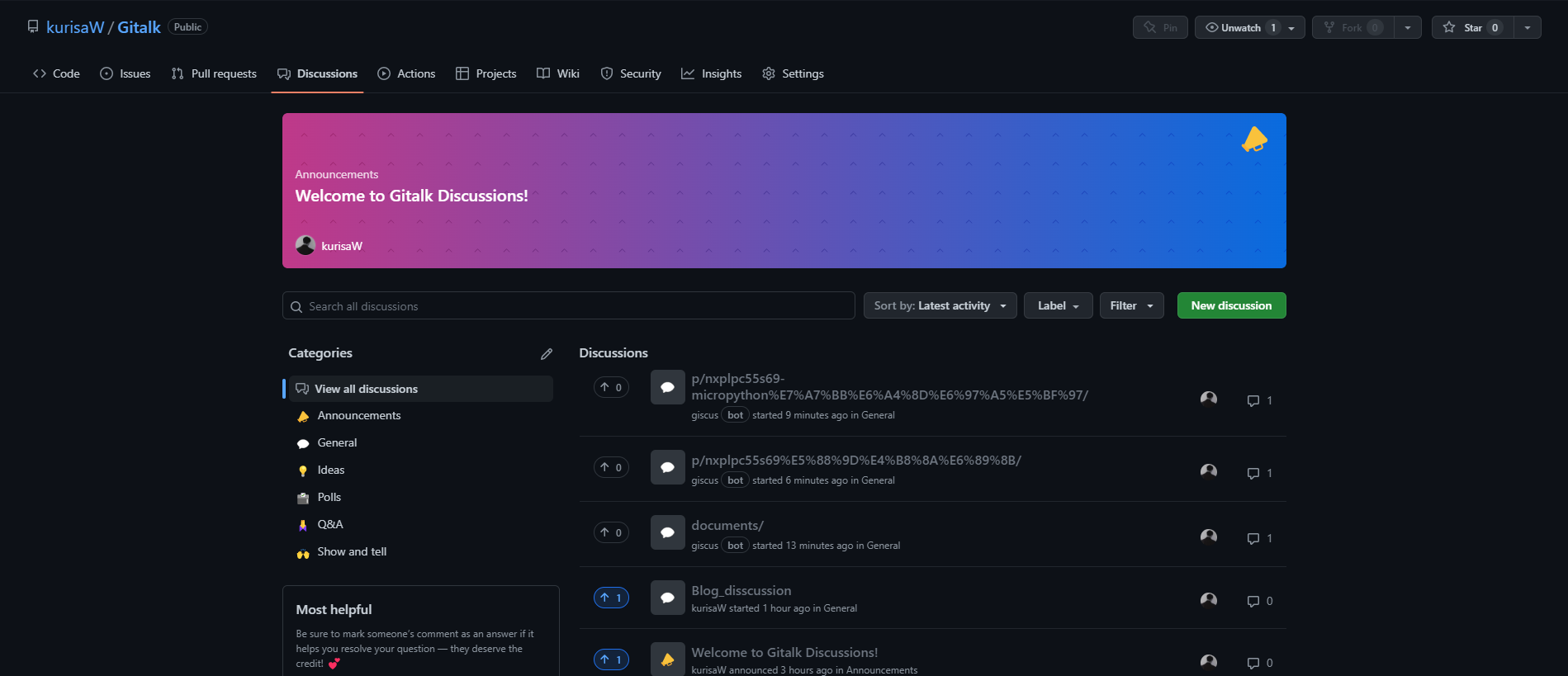Image resolution: width=1568 pixels, height=676 pixels.
Task: Click General category link on Blog_disscussion row
Action: (840, 608)
